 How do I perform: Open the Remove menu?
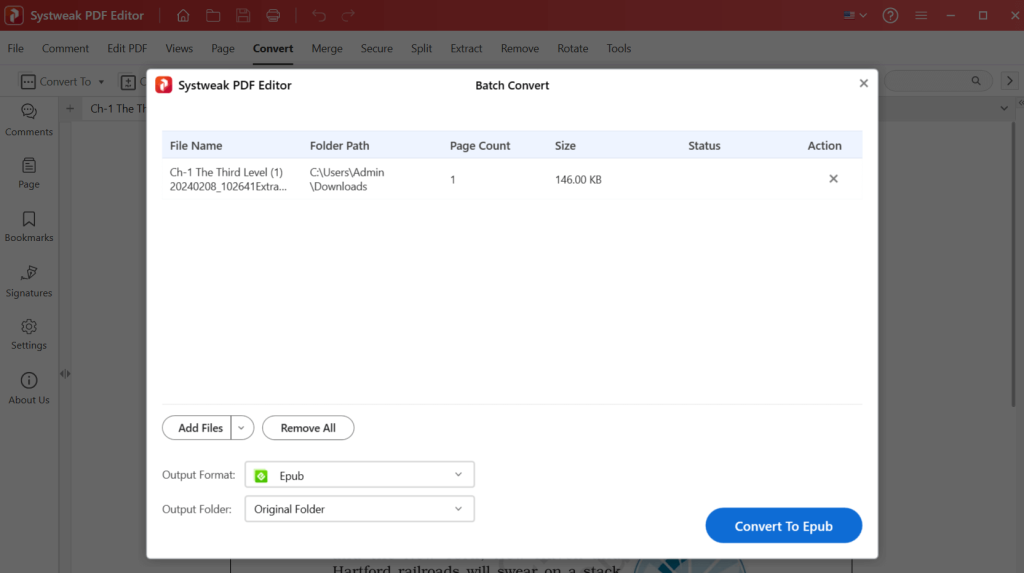(x=520, y=48)
